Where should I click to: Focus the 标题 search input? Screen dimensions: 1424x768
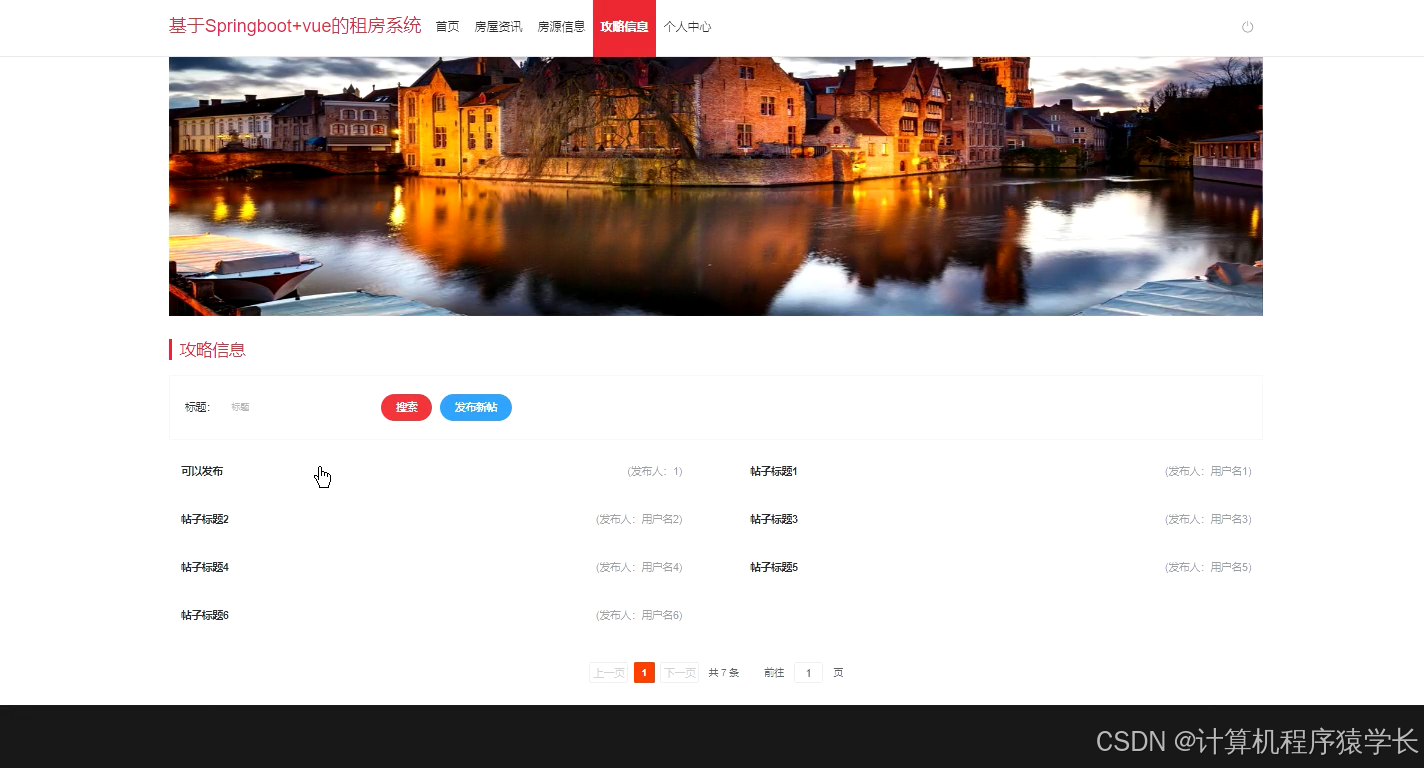tap(295, 407)
